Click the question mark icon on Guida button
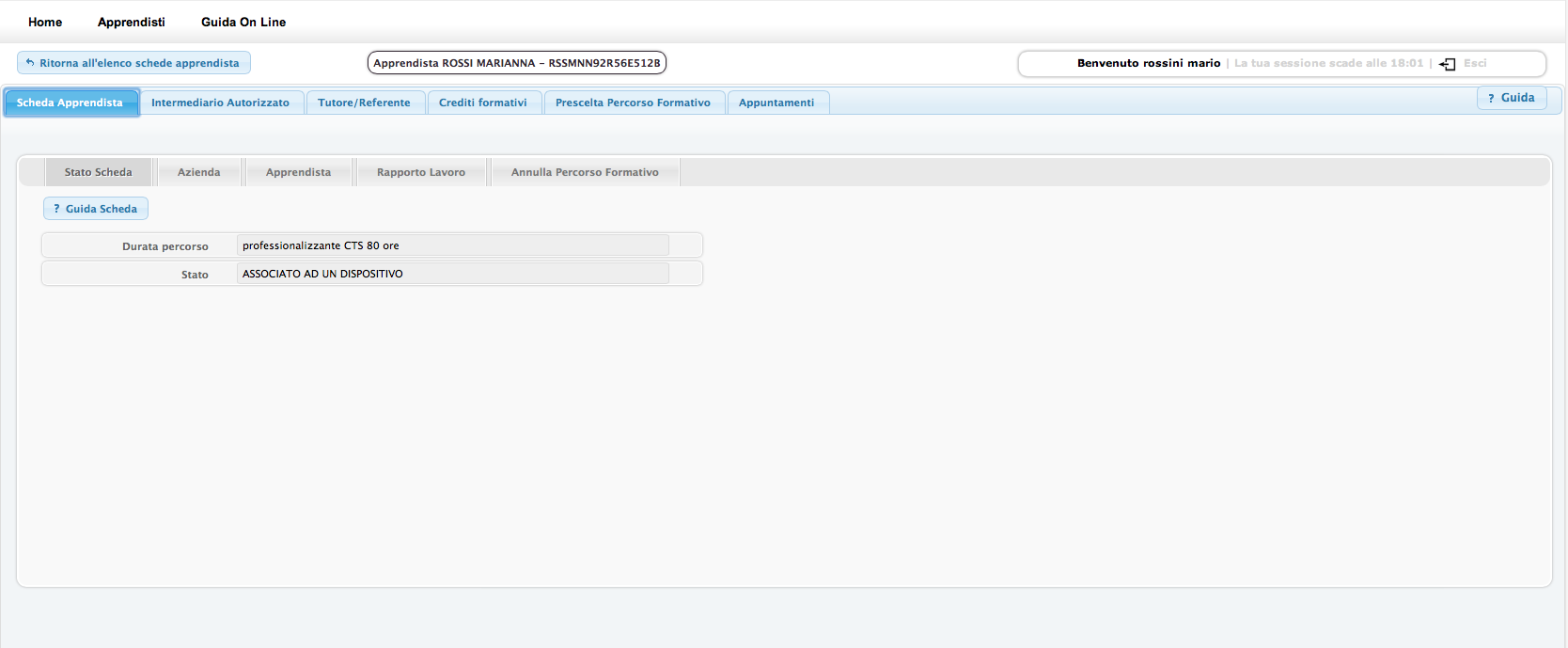This screenshot has width=1568, height=648. [1491, 98]
